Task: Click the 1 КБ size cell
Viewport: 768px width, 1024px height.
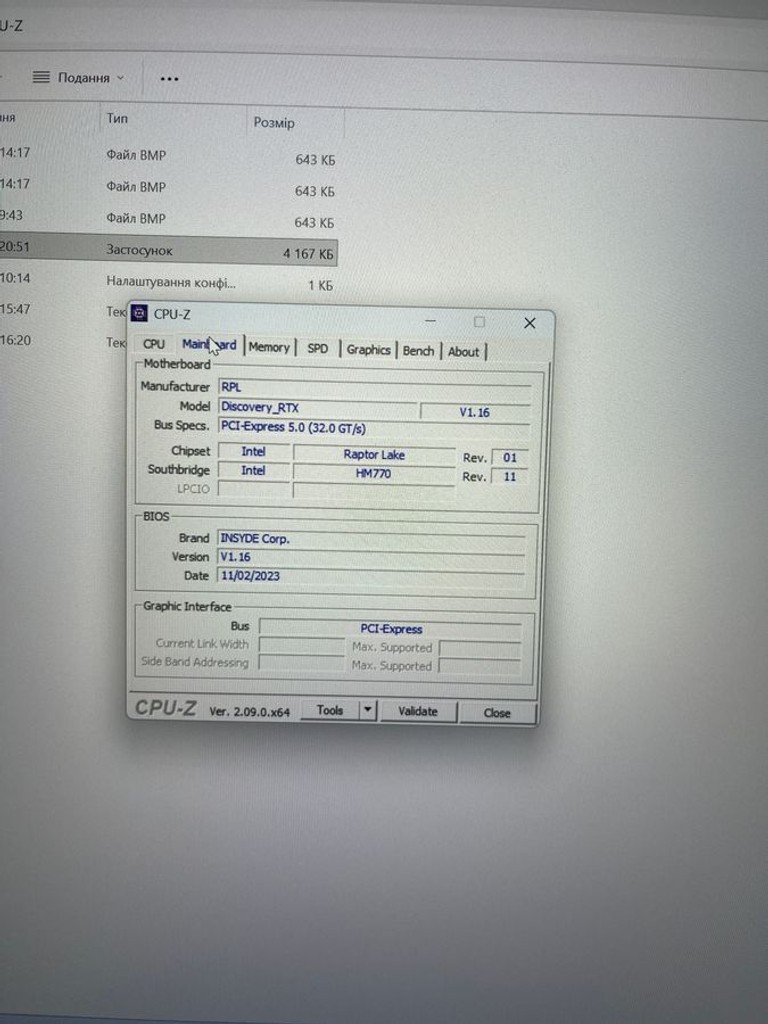Action: tap(320, 285)
